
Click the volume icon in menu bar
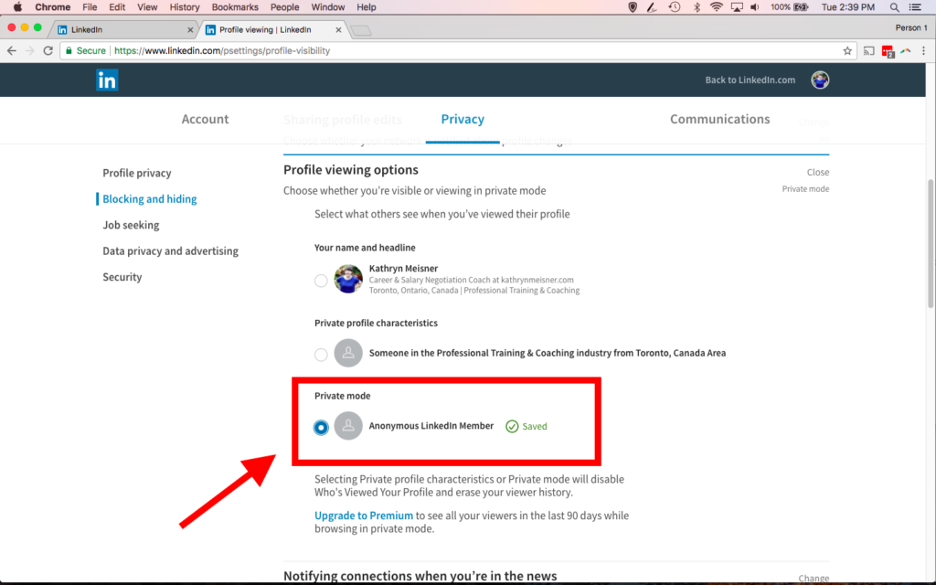point(755,7)
